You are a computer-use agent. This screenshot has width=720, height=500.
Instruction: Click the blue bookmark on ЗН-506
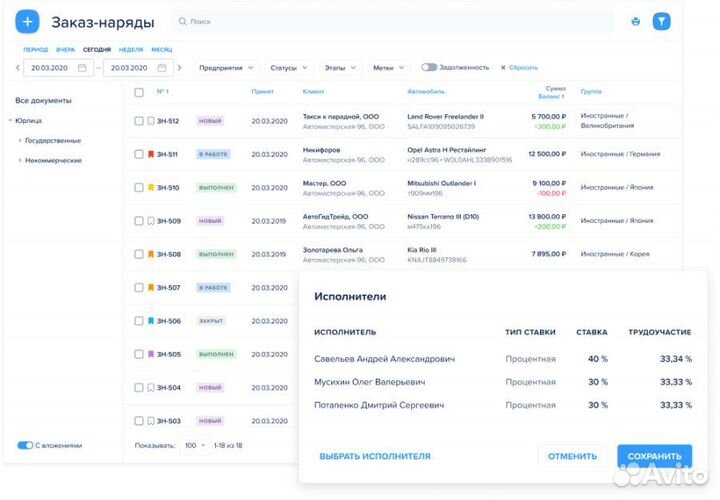pyautogui.click(x=151, y=321)
